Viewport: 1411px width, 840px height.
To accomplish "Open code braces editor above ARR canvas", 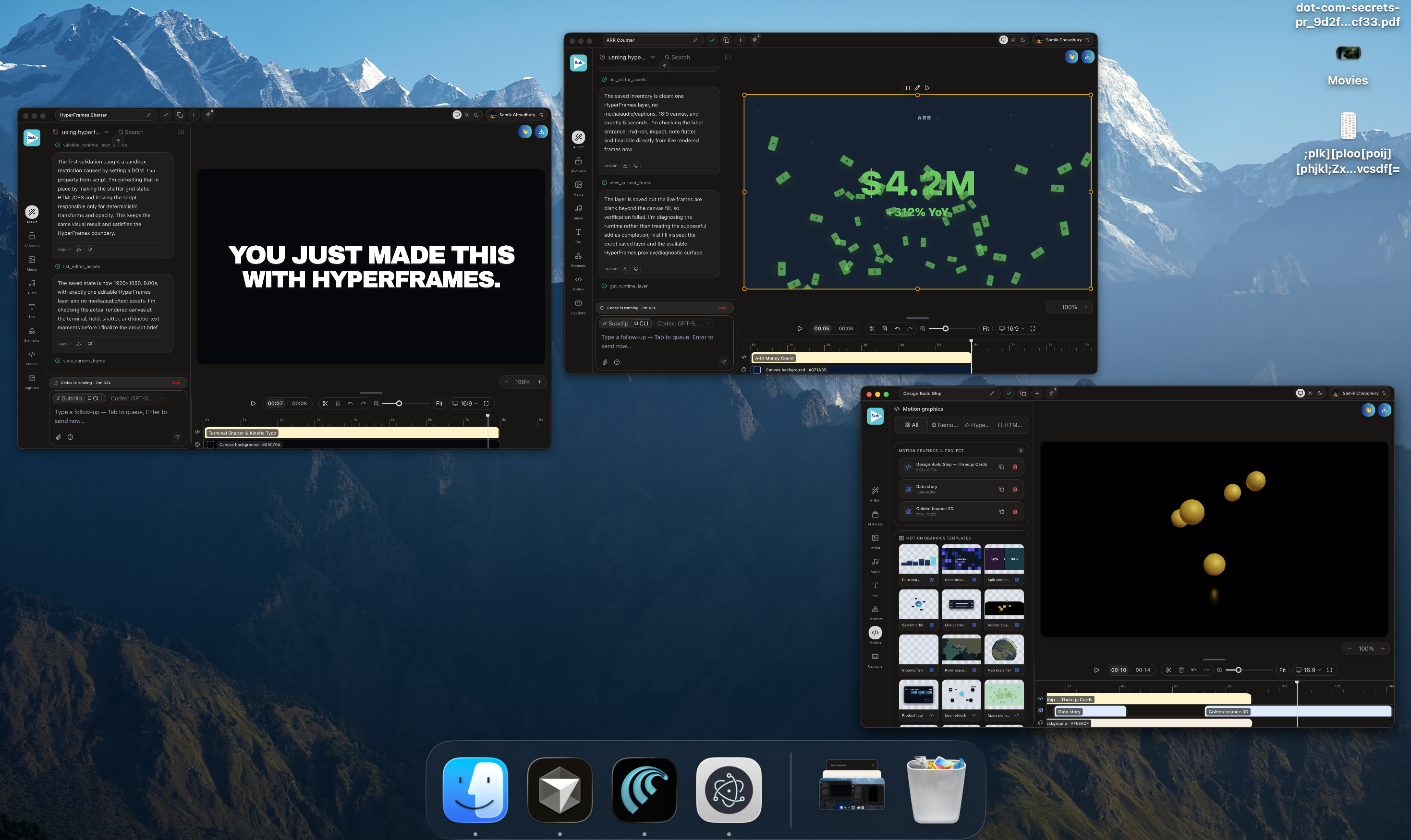I will 908,88.
